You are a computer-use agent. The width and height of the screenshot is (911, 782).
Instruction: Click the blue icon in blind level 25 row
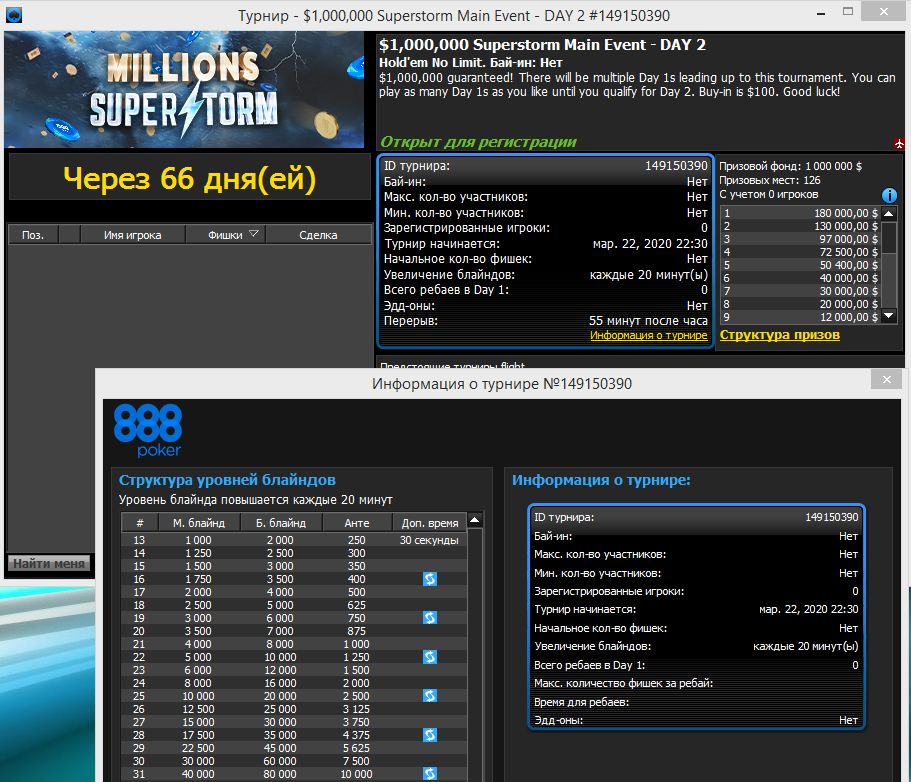tap(430, 695)
